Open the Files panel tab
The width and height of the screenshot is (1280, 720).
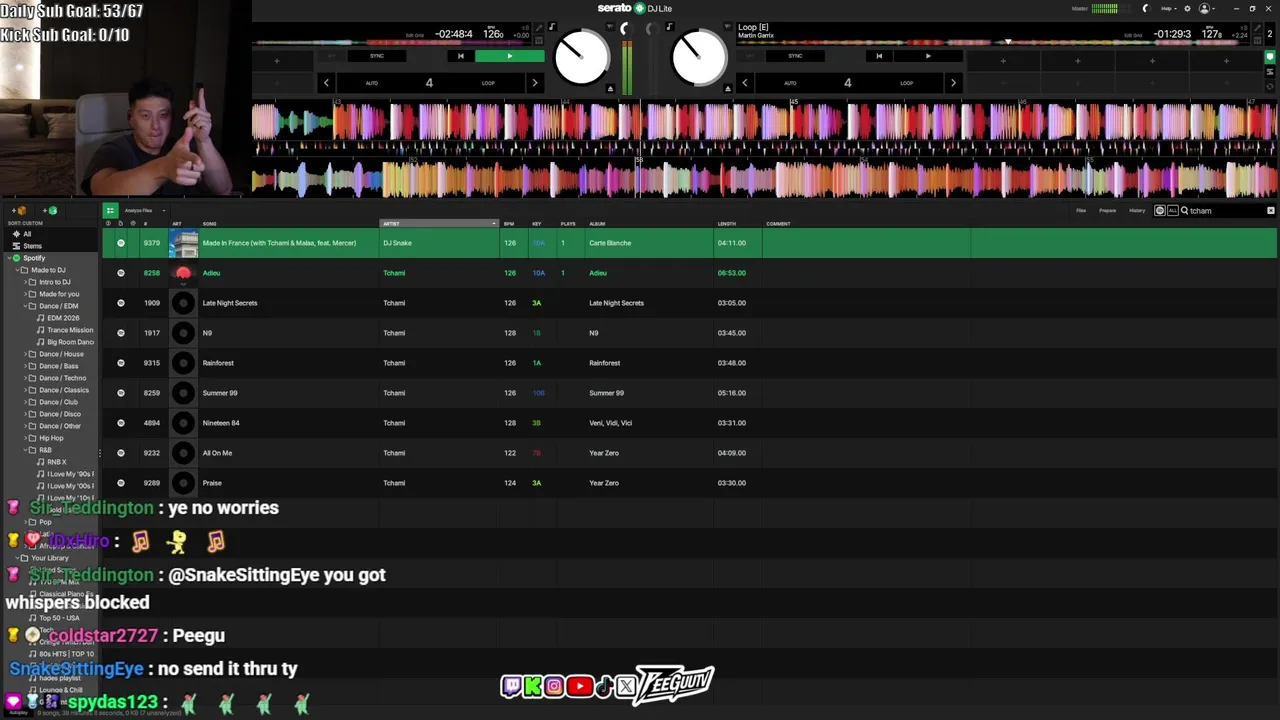coord(1081,210)
